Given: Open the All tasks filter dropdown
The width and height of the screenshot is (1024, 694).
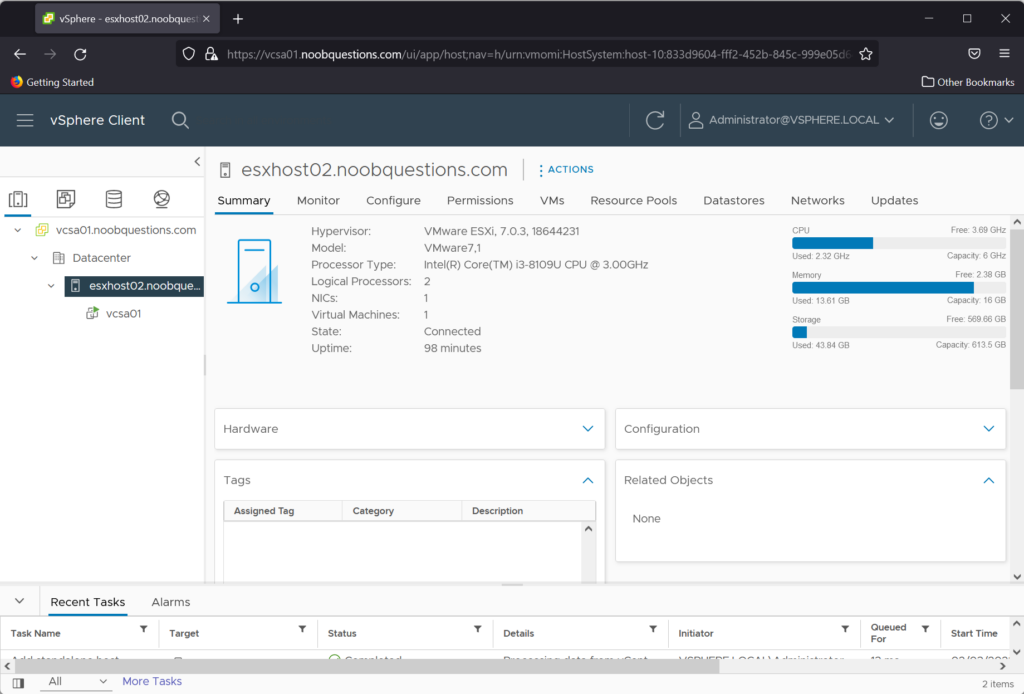Looking at the screenshot, I should click(x=76, y=682).
